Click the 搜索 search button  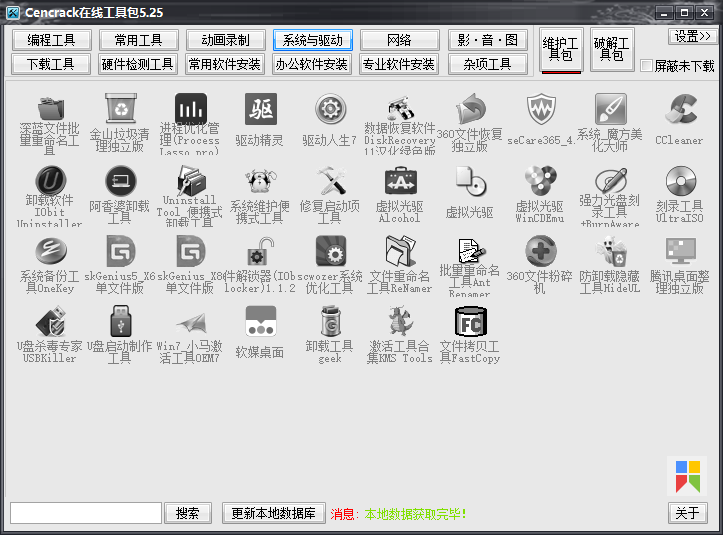pyautogui.click(x=188, y=513)
